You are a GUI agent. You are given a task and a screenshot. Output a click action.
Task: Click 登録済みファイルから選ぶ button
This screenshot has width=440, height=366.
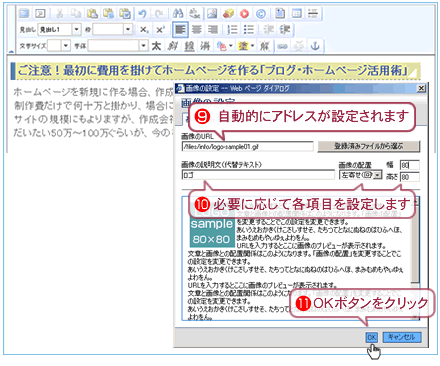[x=369, y=146]
